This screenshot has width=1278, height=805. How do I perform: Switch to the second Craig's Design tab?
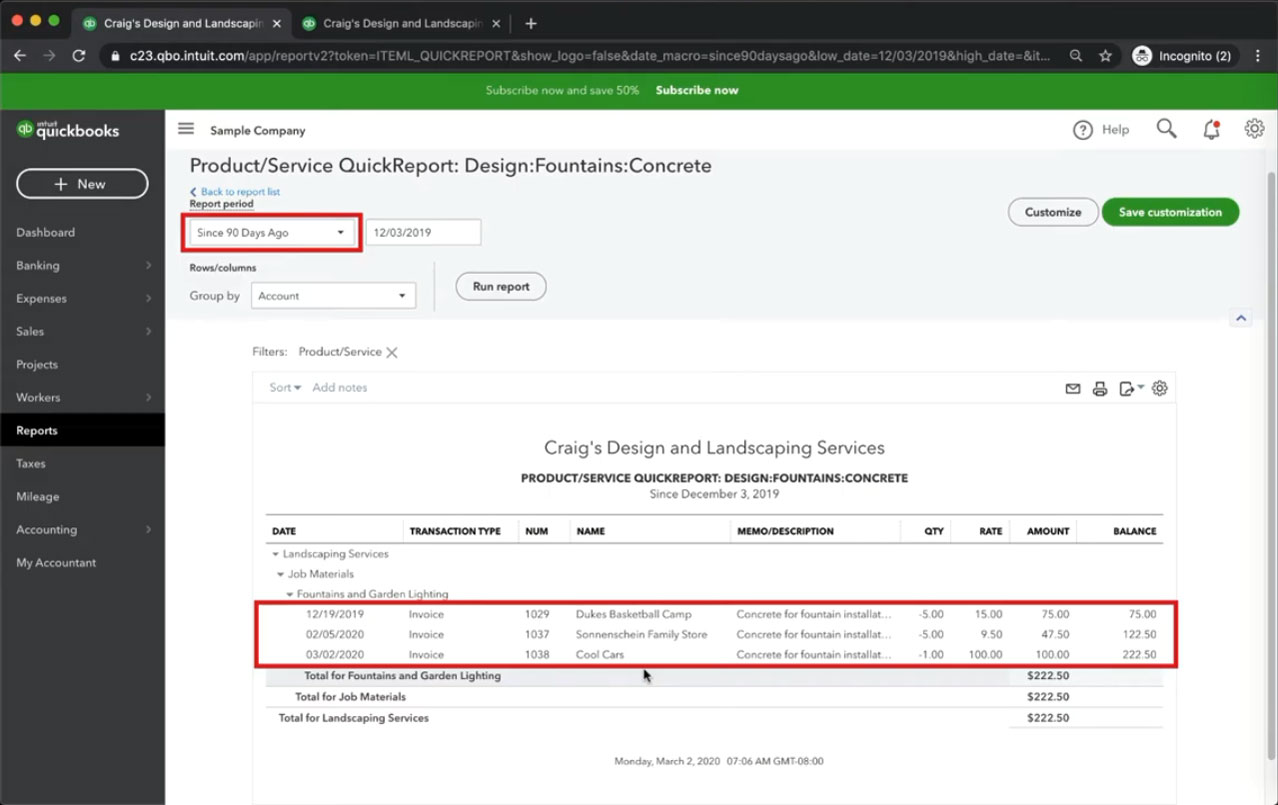401,23
